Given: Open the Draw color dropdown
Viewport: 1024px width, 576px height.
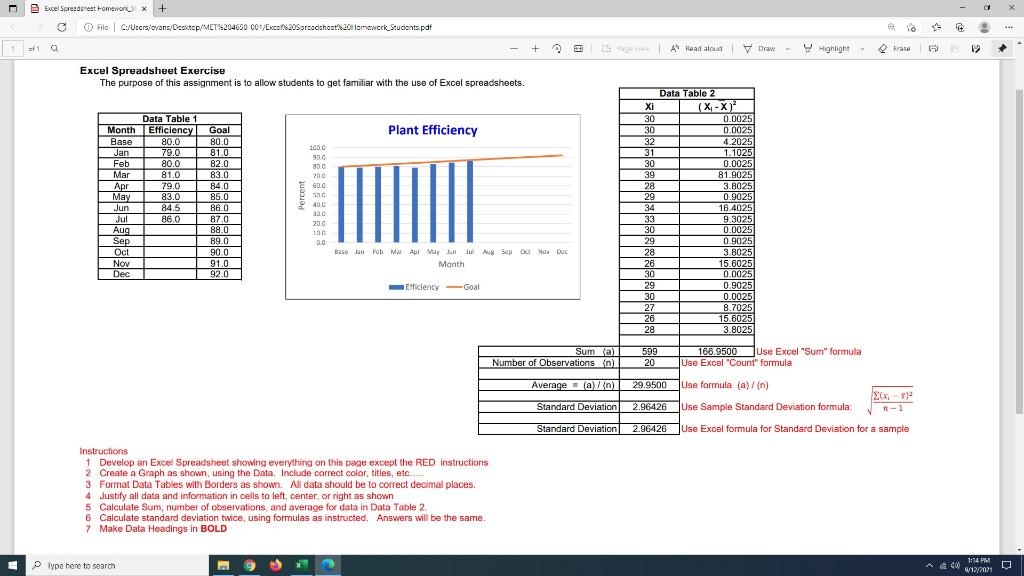Looking at the screenshot, I should 786,47.
